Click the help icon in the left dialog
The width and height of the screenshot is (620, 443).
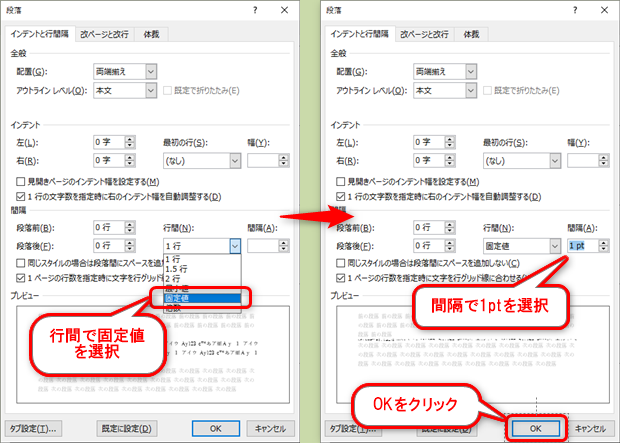pos(255,11)
